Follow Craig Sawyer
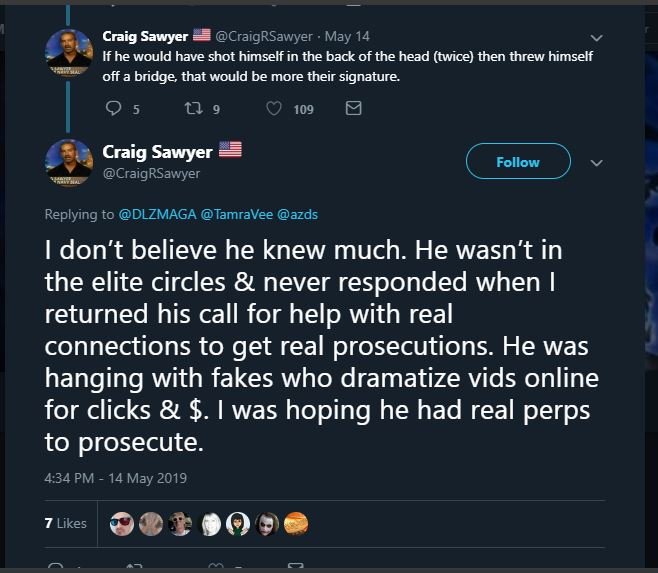Screen dimensions: 658x573 518,162
